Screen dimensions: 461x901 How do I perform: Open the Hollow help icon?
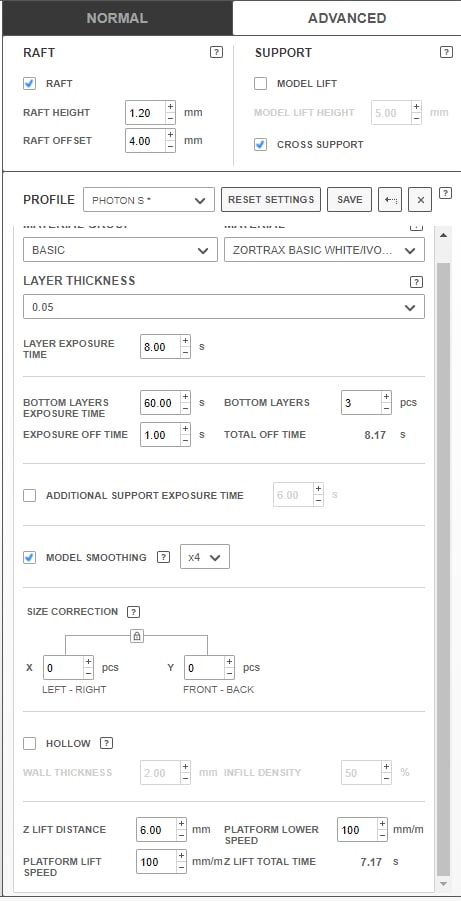click(106, 743)
